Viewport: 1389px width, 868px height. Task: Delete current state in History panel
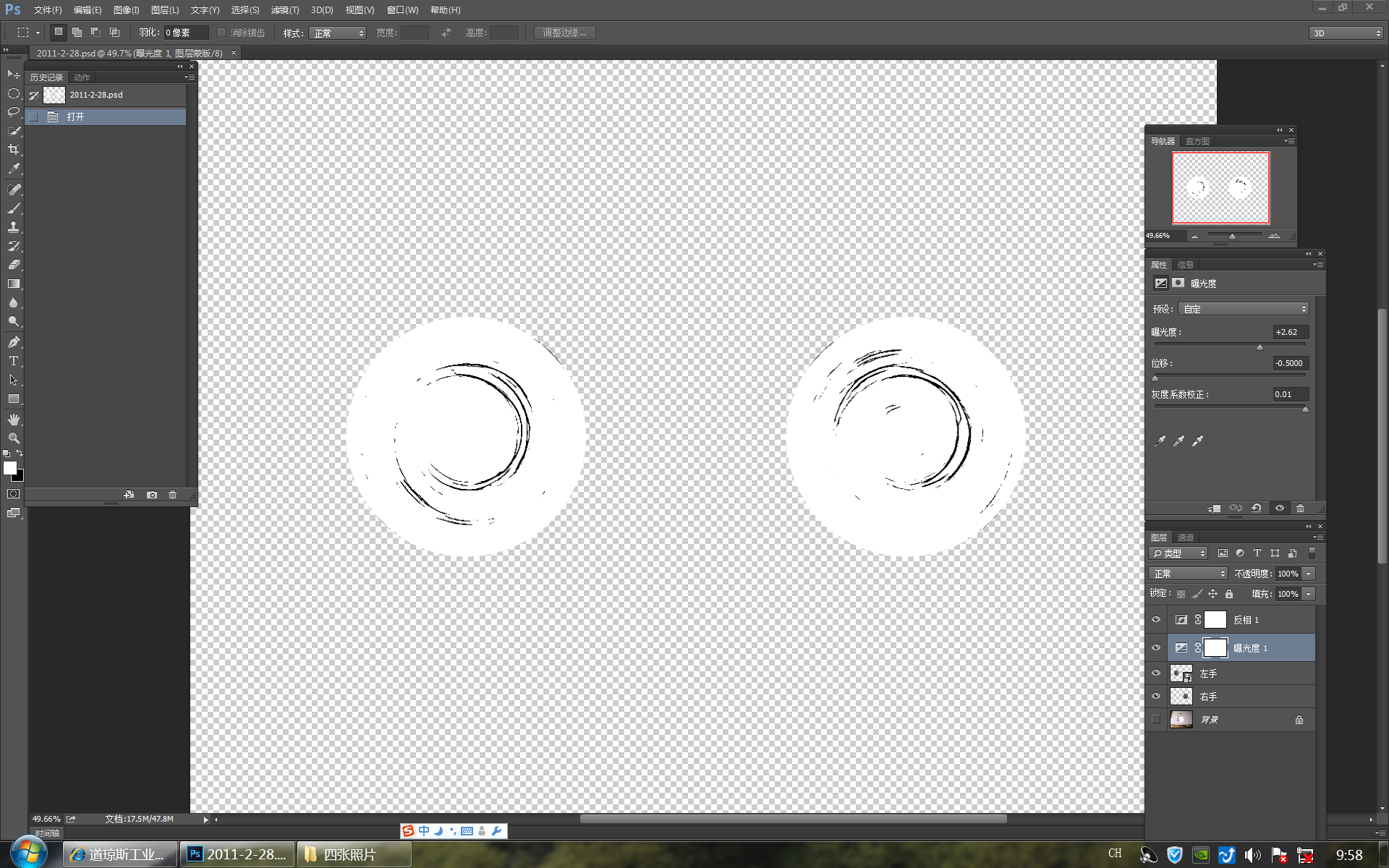coord(172,495)
